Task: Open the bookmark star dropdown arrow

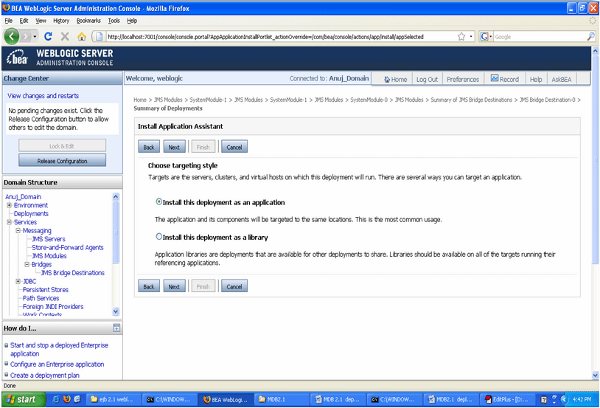Action: pos(471,37)
